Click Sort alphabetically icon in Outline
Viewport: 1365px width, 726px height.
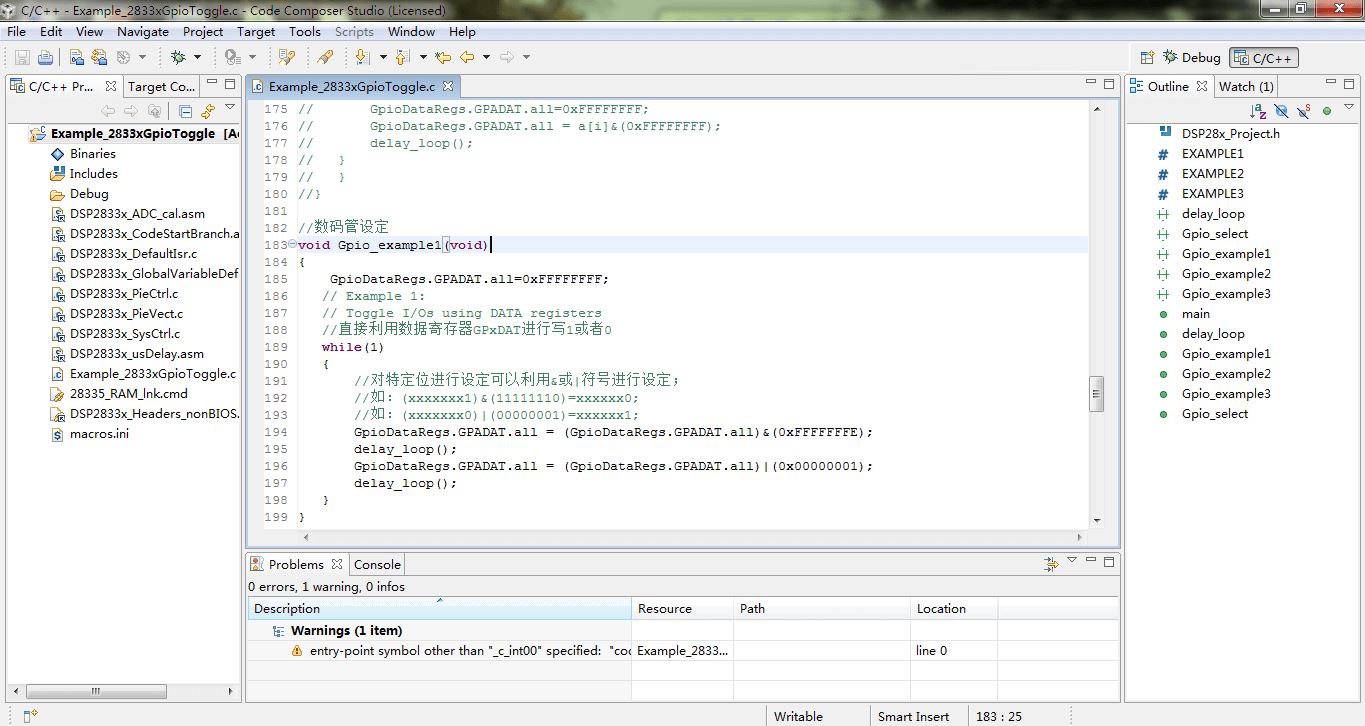click(1257, 111)
